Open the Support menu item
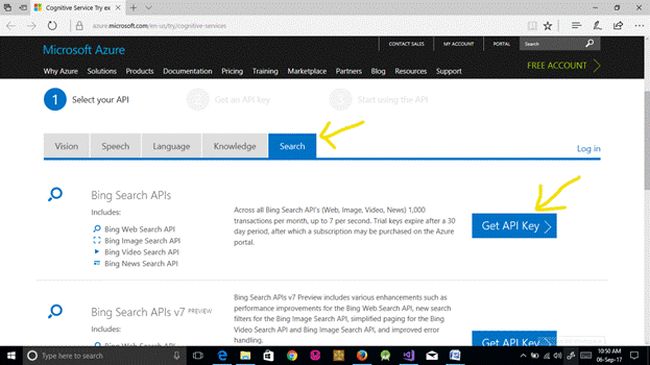The height and width of the screenshot is (365, 650). [449, 71]
